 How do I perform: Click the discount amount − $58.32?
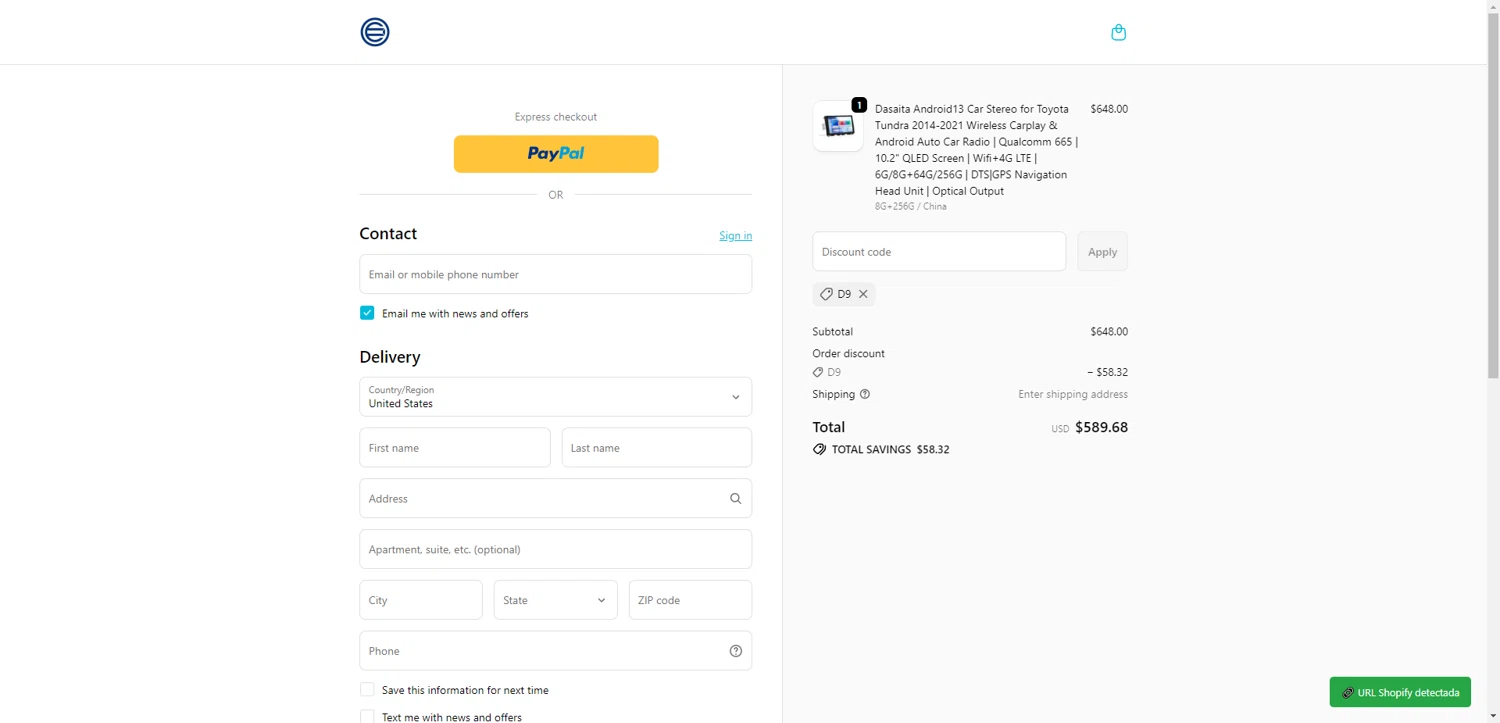coord(1107,372)
